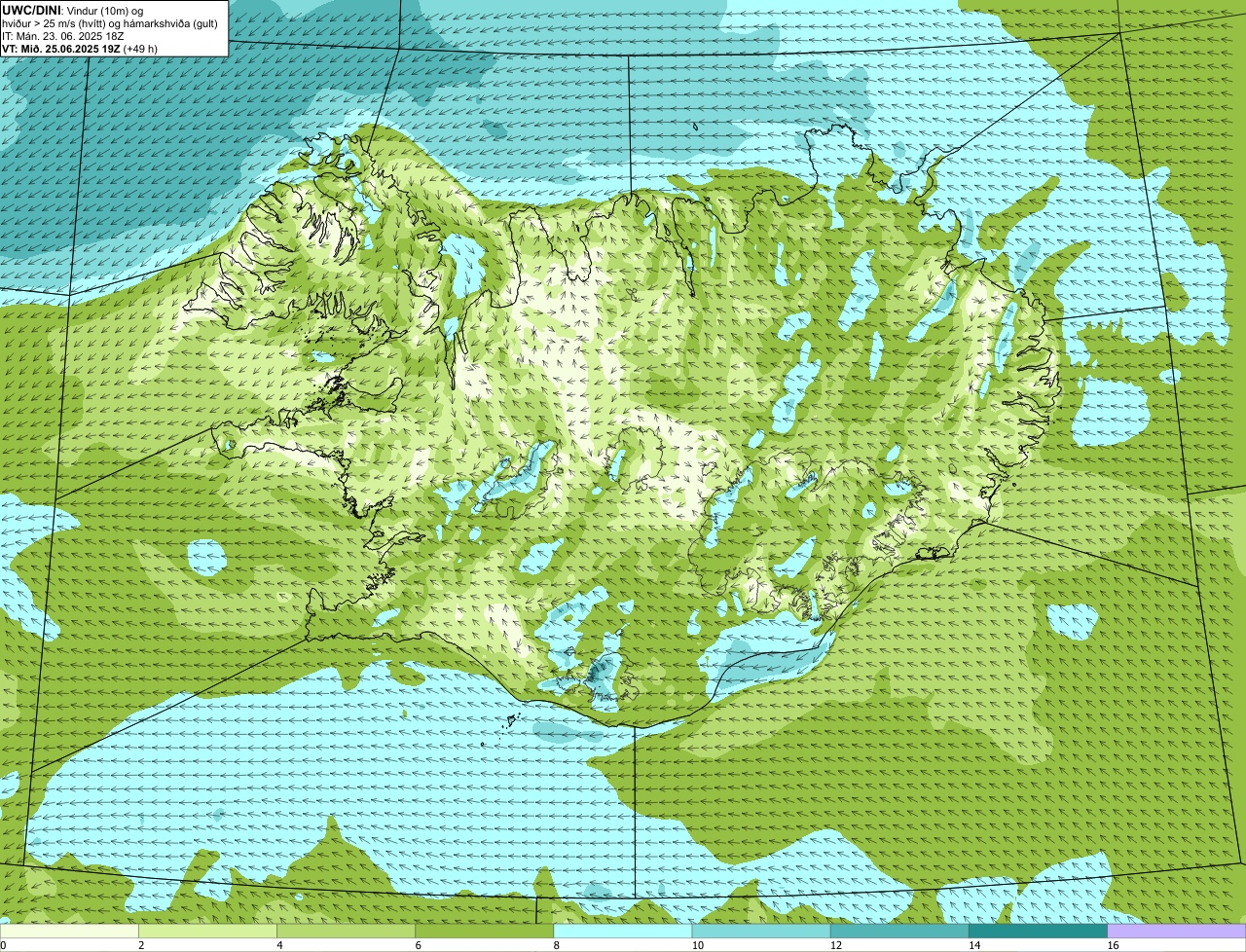Click the legend scale label "12"
1246x952 pixels.
[x=835, y=945]
